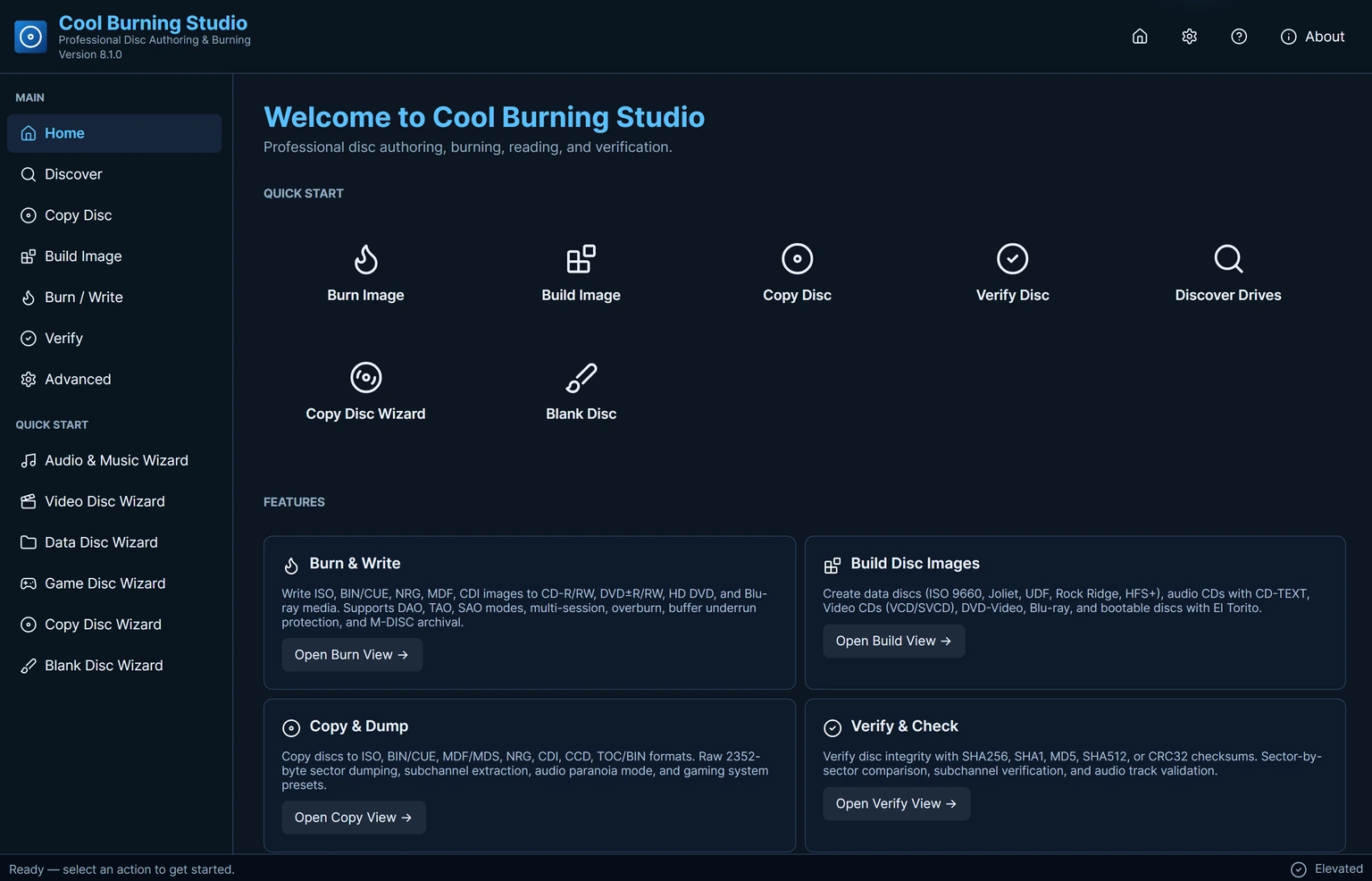Image resolution: width=1372 pixels, height=881 pixels.
Task: Click Open Burn View button
Action: pyautogui.click(x=352, y=655)
